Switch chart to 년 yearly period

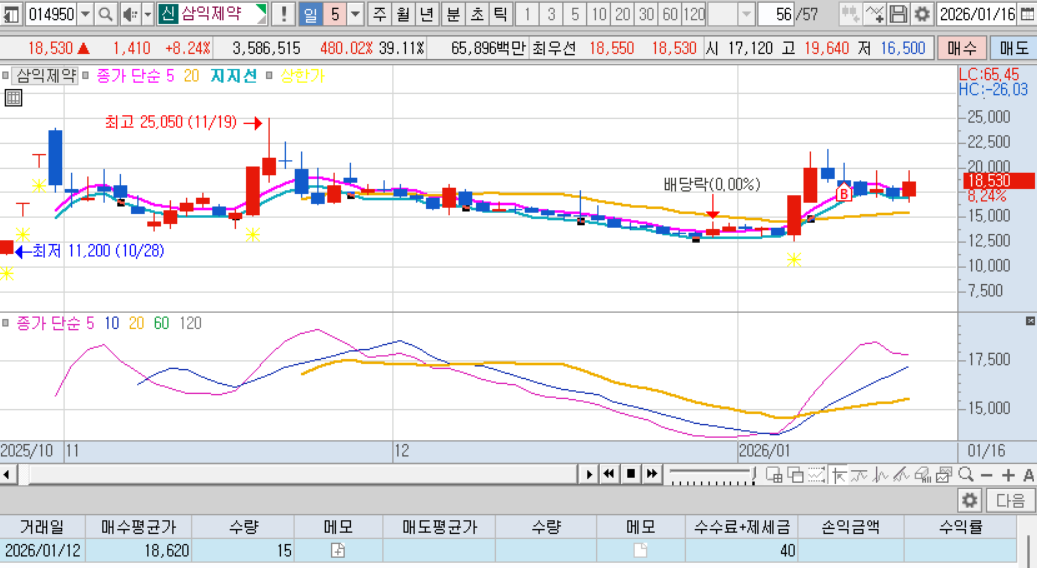pos(427,14)
